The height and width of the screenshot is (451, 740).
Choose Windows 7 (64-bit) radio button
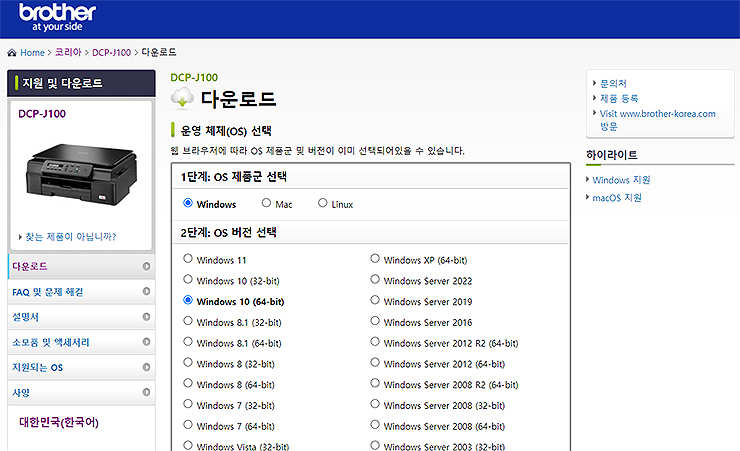[188, 425]
